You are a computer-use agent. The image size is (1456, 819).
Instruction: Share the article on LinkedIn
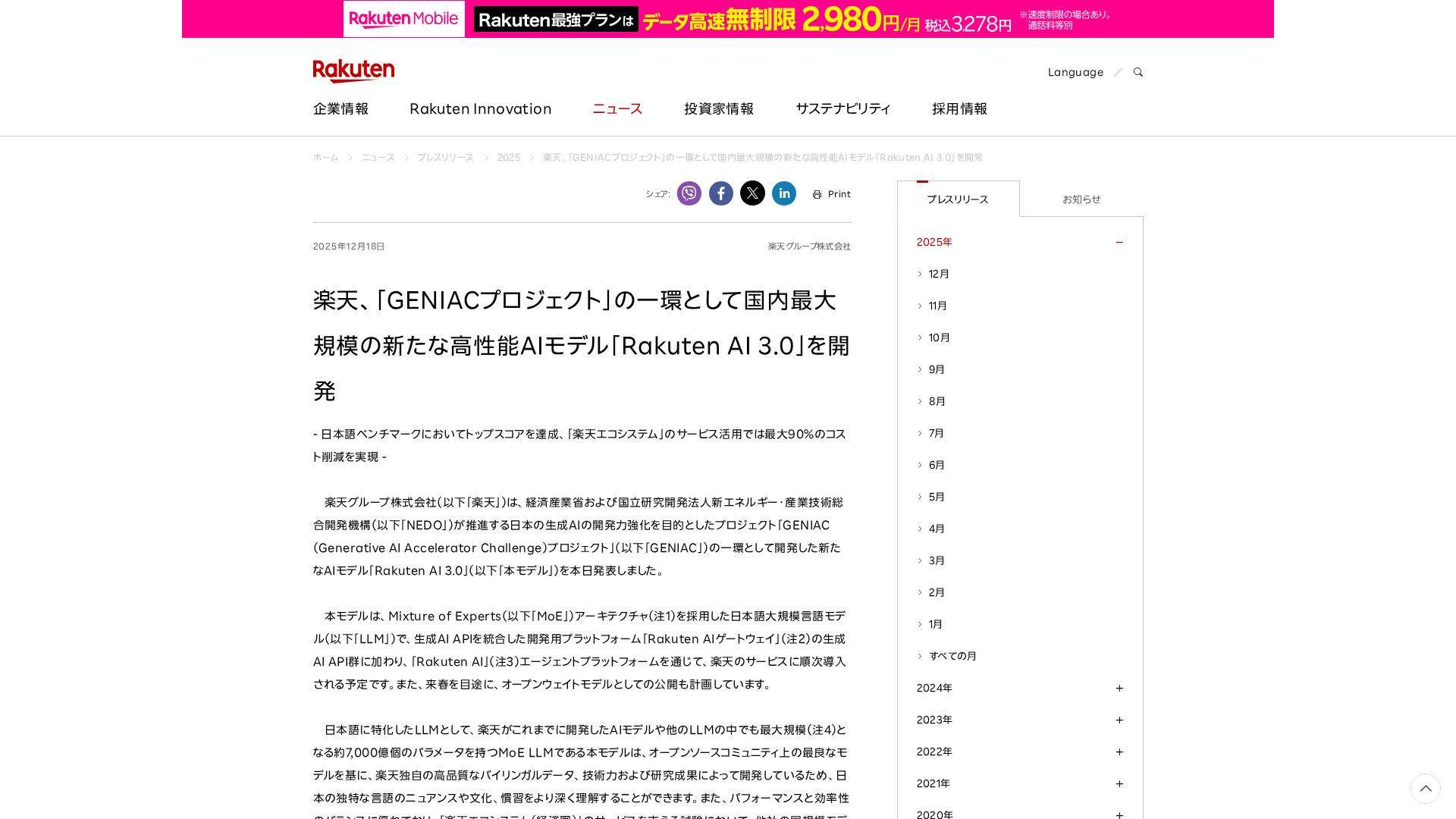[784, 193]
